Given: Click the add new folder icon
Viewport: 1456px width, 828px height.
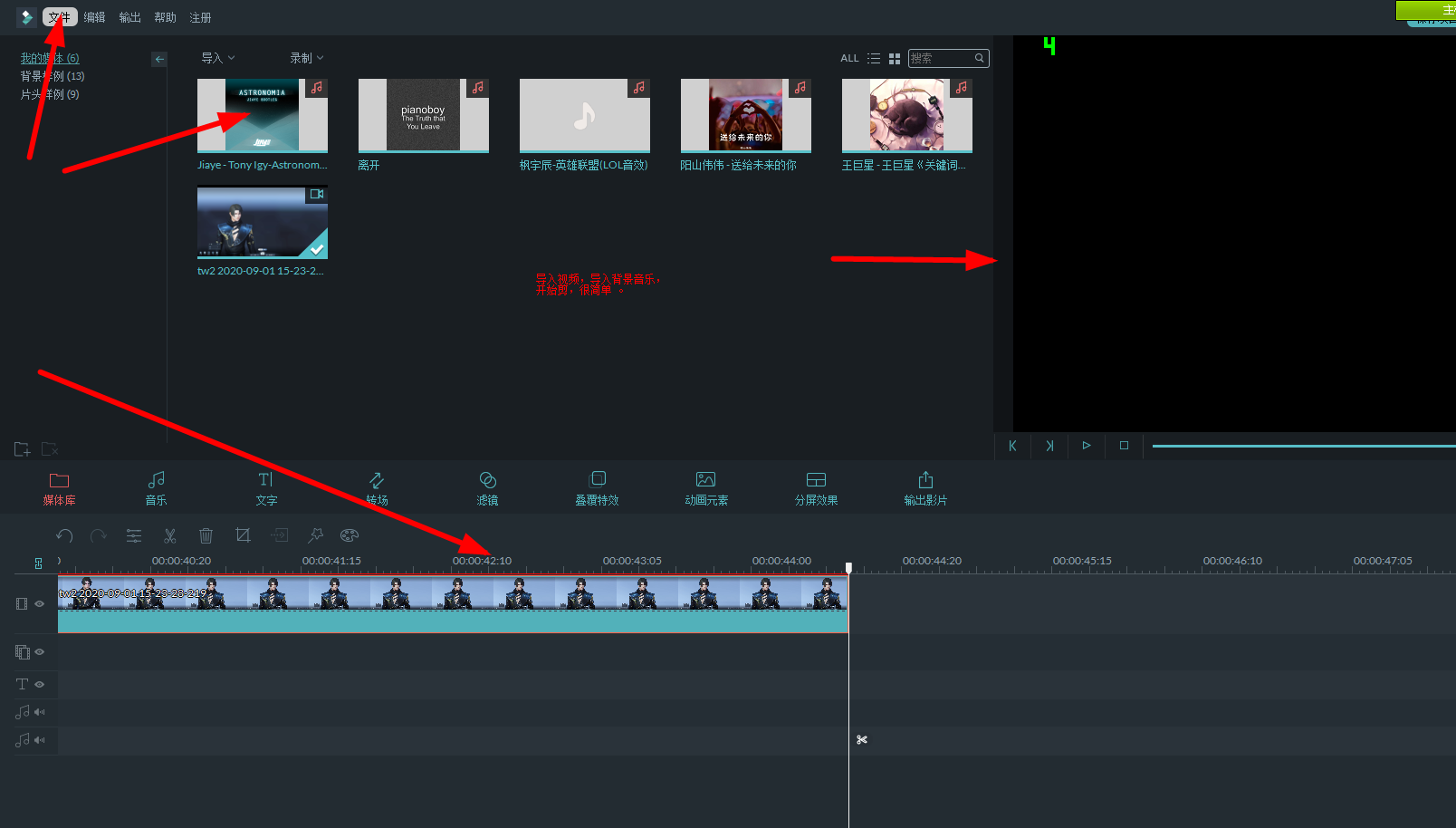Looking at the screenshot, I should pos(23,449).
